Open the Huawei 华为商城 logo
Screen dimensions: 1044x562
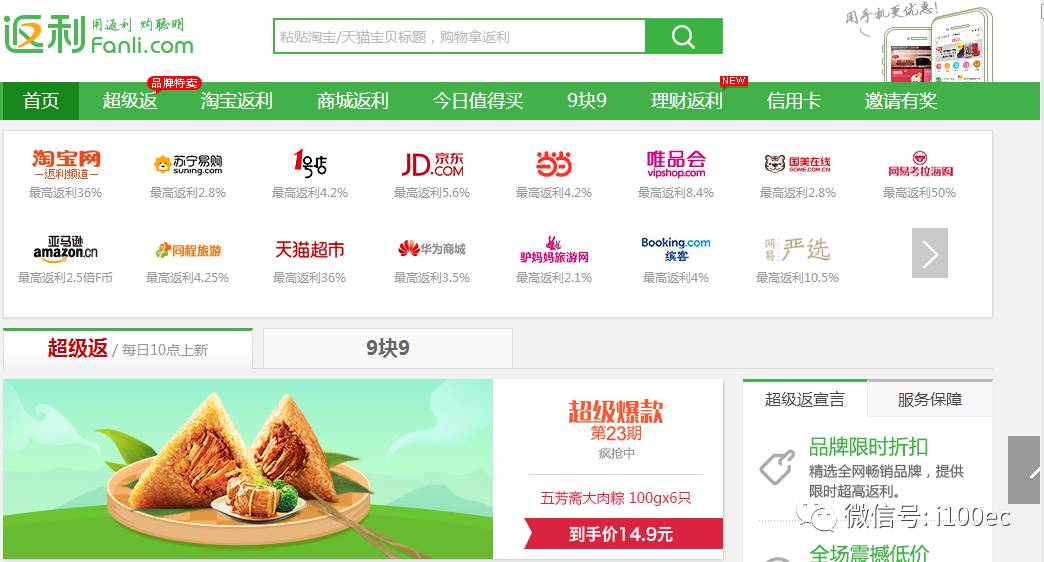[x=432, y=248]
